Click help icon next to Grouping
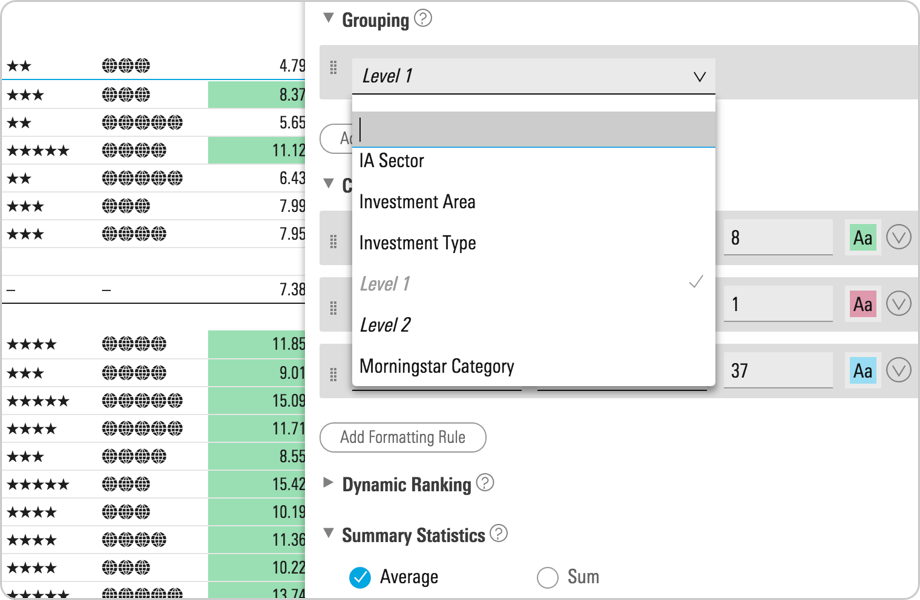This screenshot has width=920, height=600. point(423,19)
